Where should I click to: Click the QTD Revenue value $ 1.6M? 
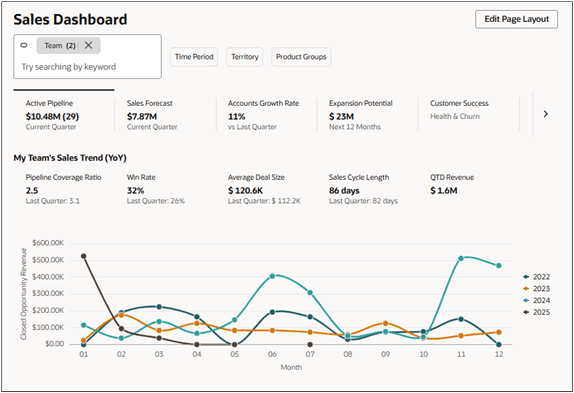[x=444, y=191]
